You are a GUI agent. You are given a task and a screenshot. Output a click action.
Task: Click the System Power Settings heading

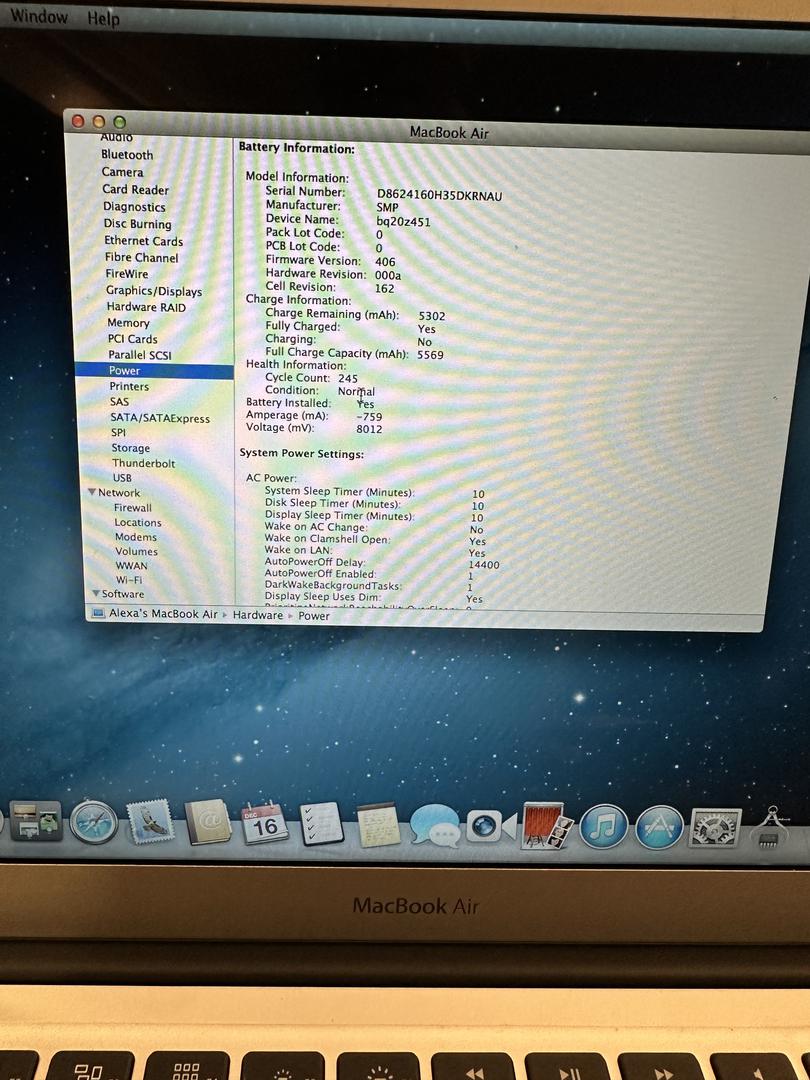click(x=302, y=454)
